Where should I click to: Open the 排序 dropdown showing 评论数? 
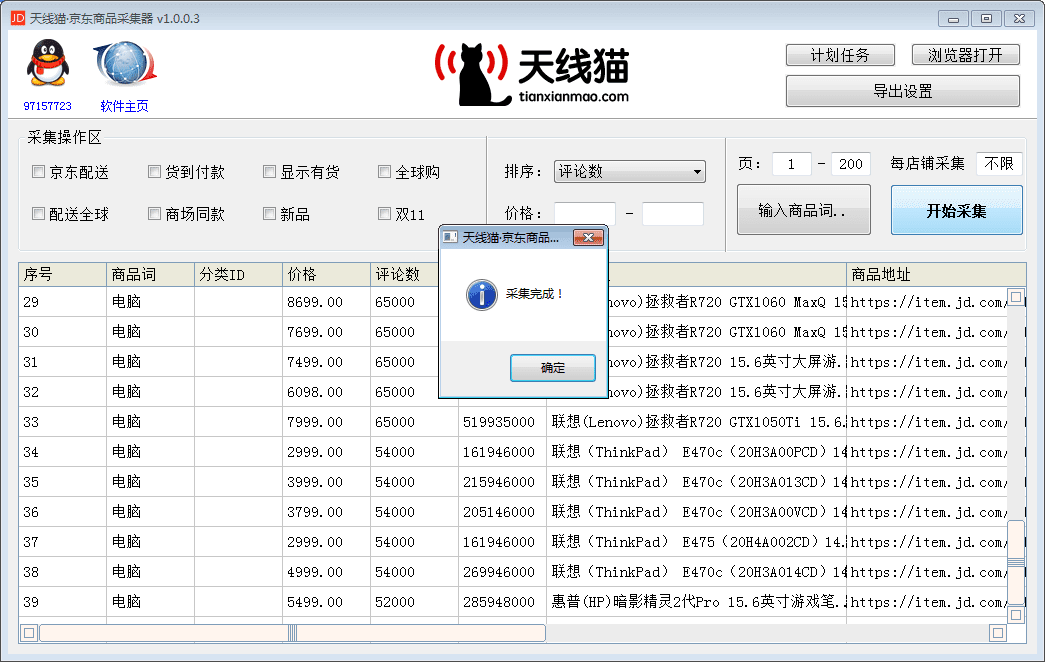point(630,171)
